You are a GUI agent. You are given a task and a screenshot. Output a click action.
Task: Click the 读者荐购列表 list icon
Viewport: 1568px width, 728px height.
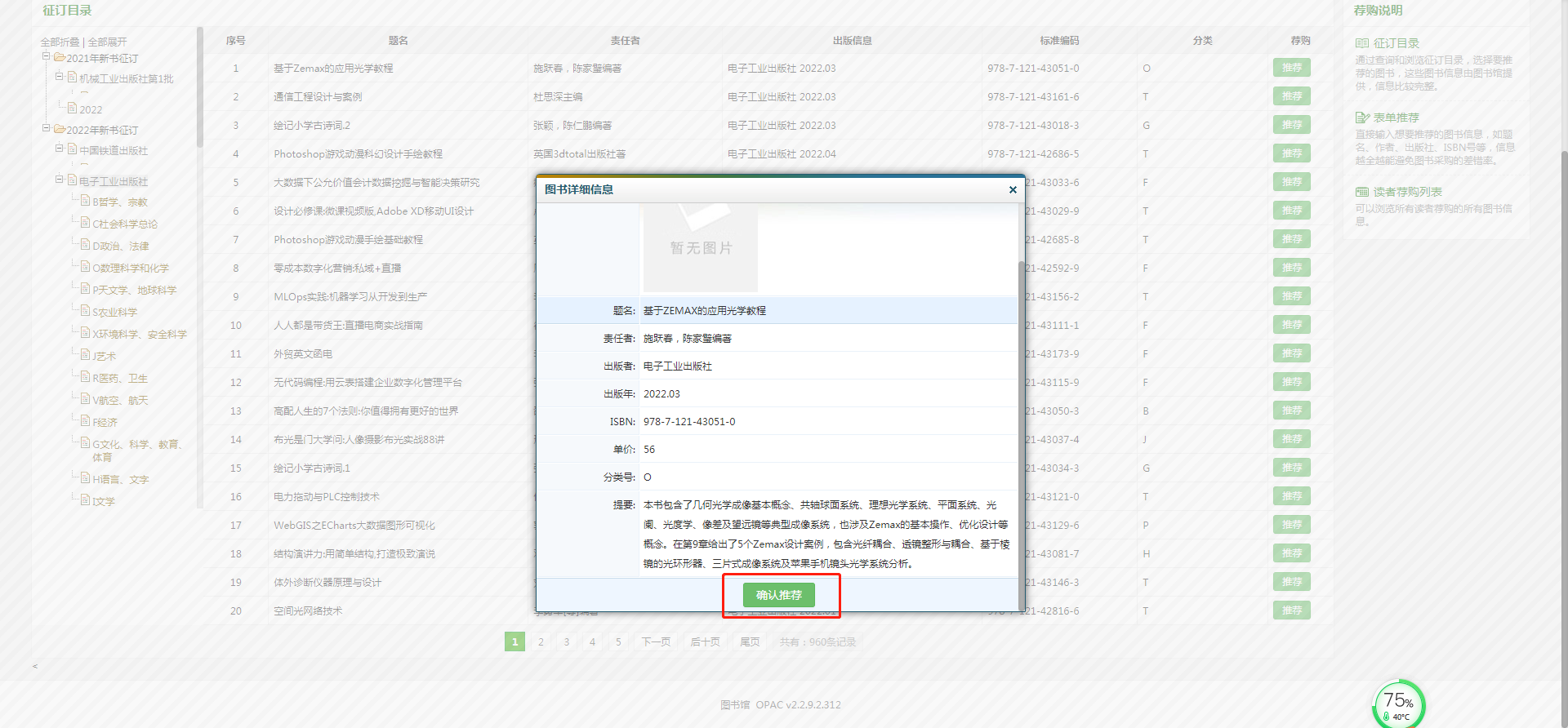click(x=1361, y=192)
